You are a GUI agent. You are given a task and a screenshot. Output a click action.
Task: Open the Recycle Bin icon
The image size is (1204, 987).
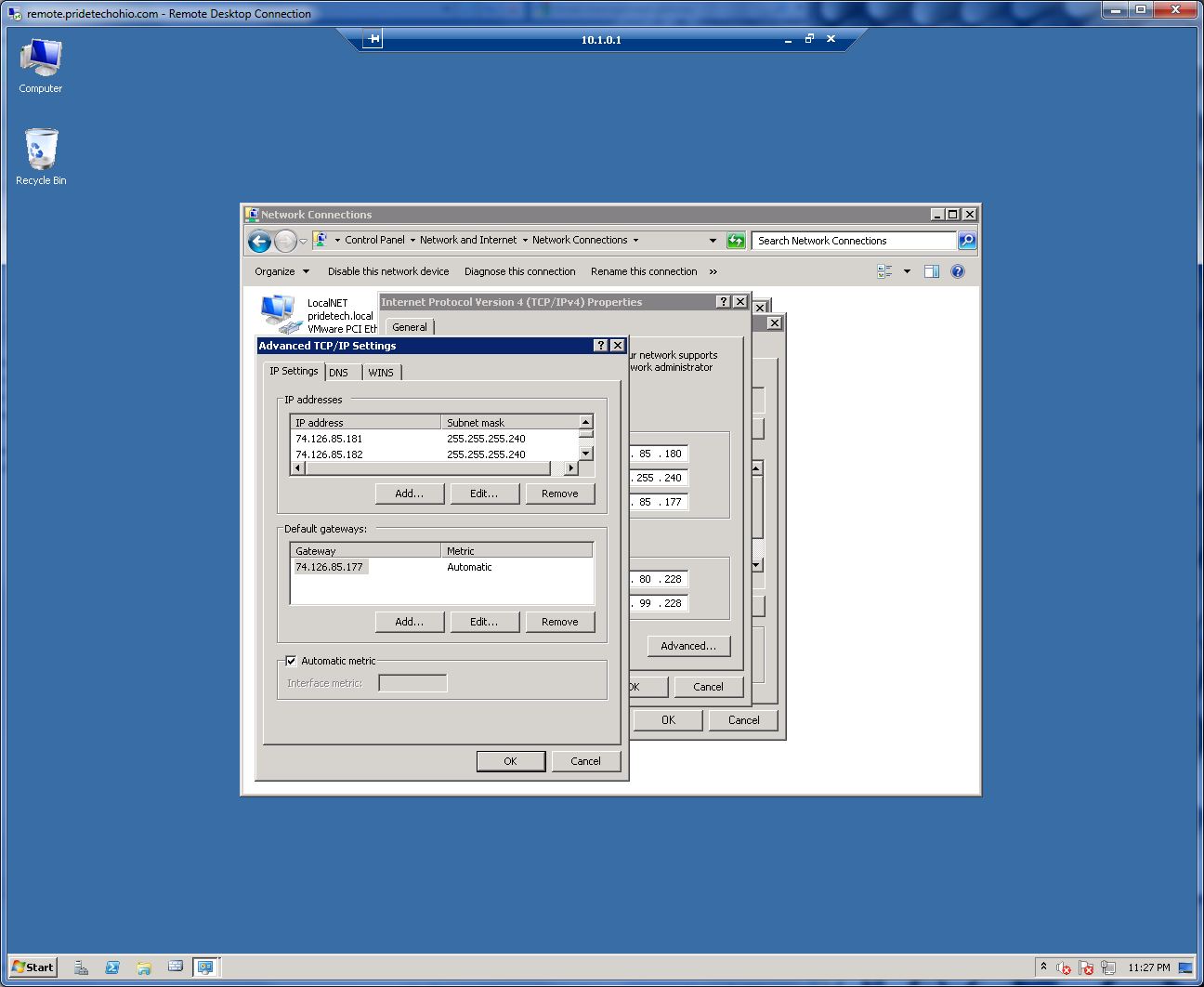pos(41,157)
